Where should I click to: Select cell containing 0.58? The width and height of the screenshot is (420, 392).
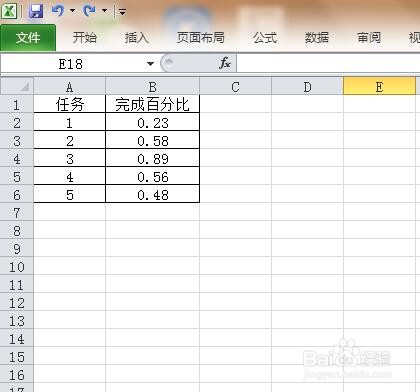152,140
